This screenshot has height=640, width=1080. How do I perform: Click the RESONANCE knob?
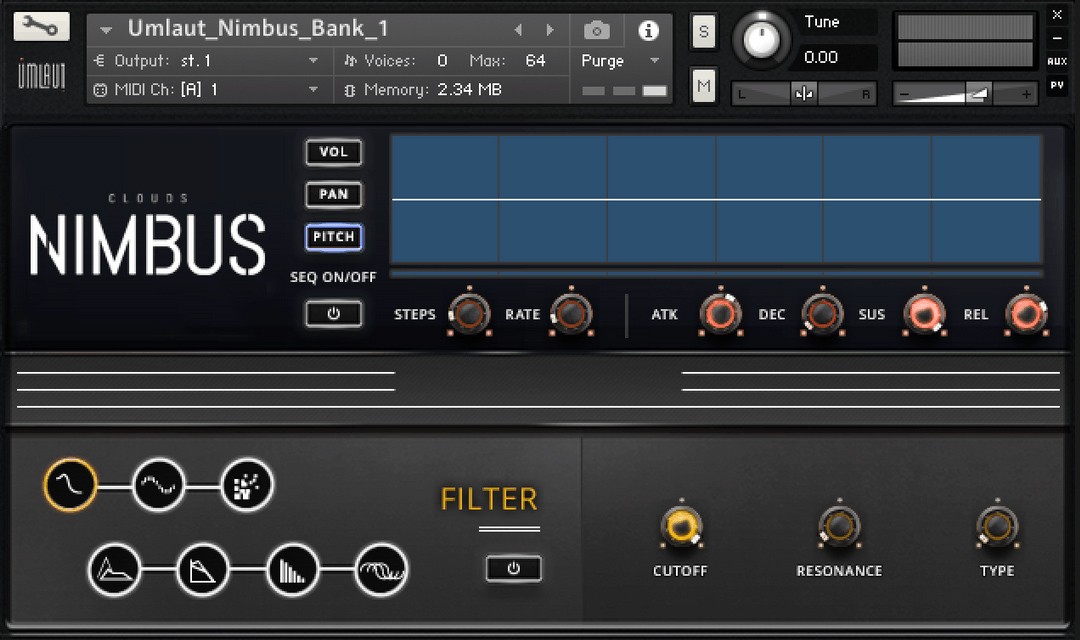(839, 526)
